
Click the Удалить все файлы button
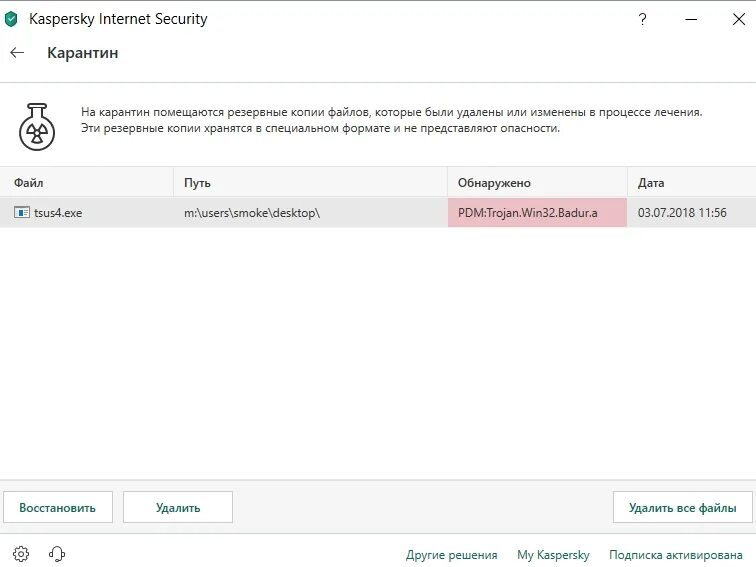682,507
